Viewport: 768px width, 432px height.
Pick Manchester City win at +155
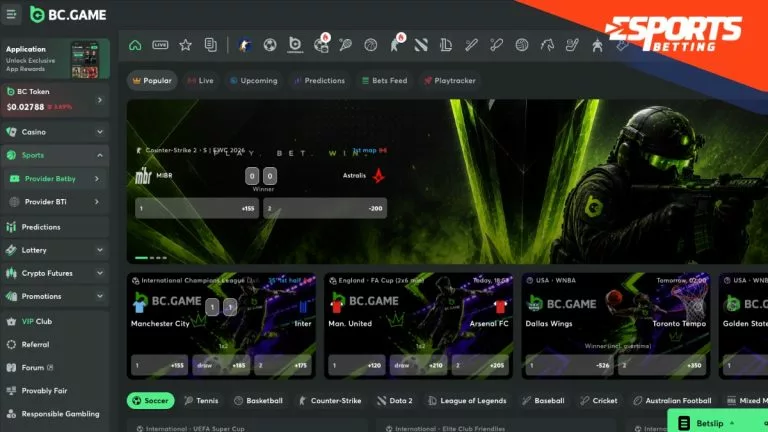click(160, 365)
